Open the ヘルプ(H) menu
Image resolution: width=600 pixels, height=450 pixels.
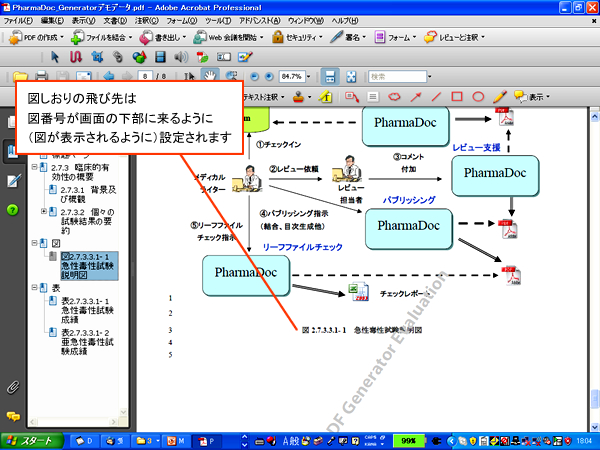coord(345,21)
